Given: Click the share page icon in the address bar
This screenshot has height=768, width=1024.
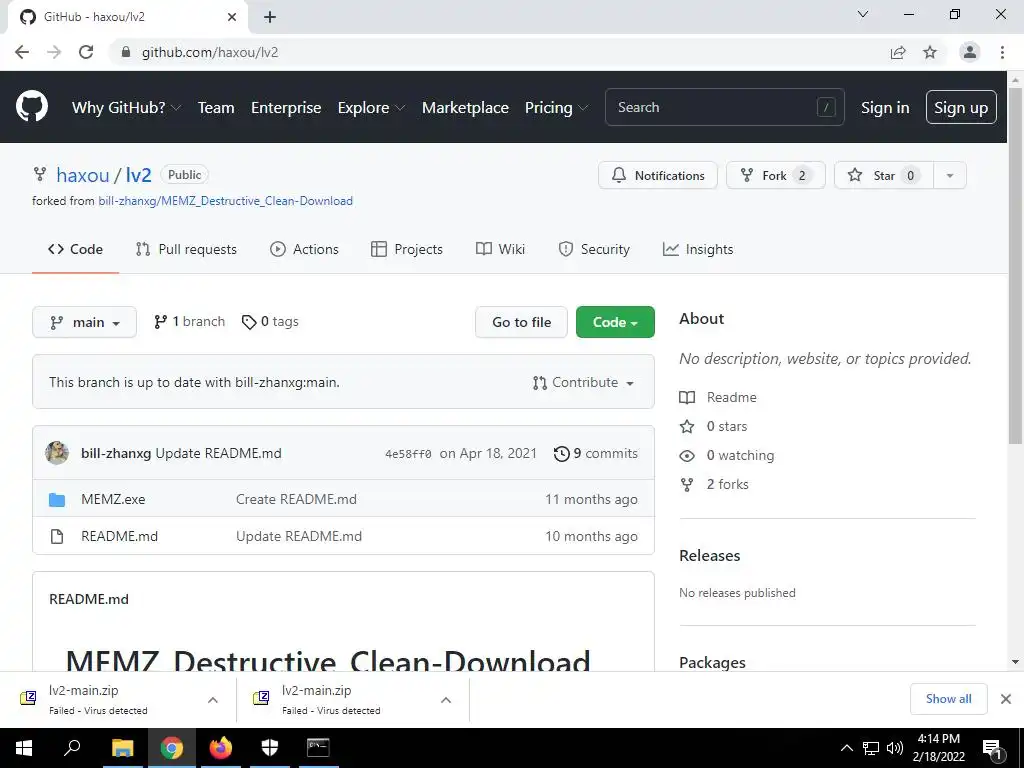Looking at the screenshot, I should click(x=898, y=52).
